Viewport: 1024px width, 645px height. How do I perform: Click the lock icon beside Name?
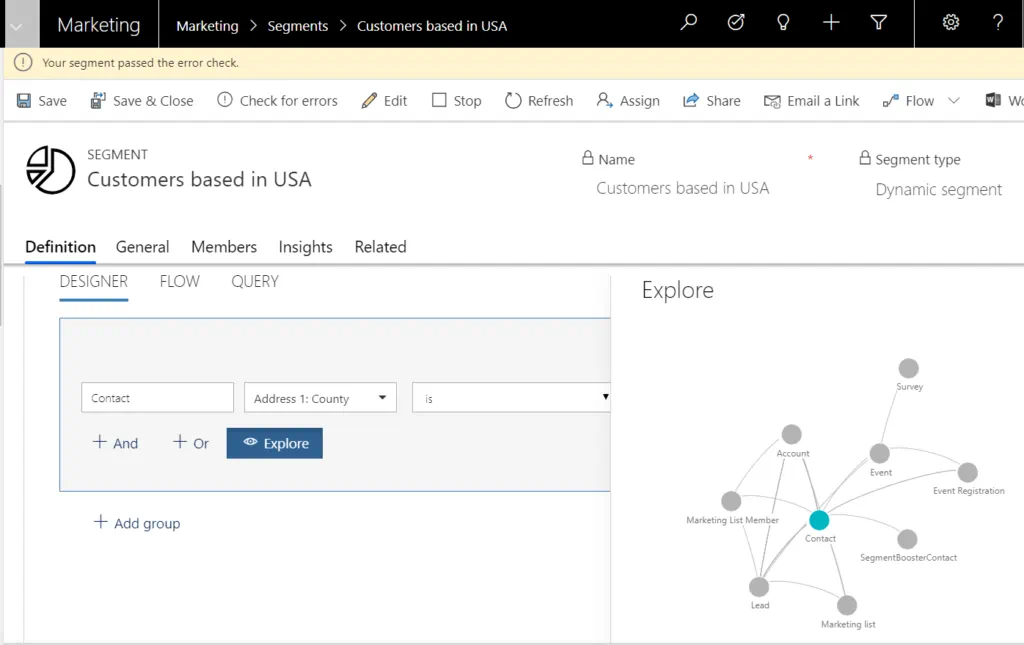tap(588, 158)
